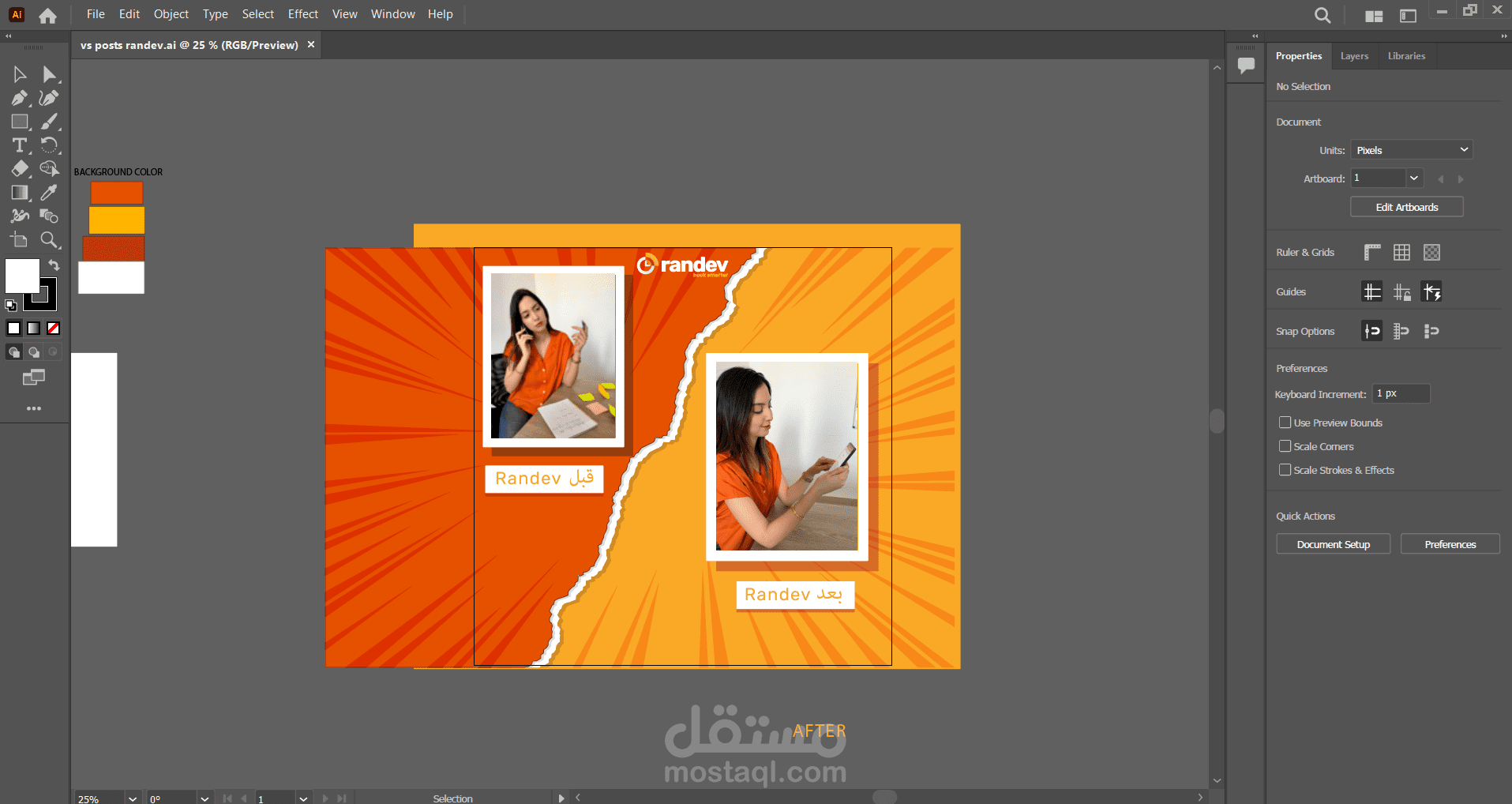Open the workspace switcher dropdown
1512x804 pixels.
1408,16
